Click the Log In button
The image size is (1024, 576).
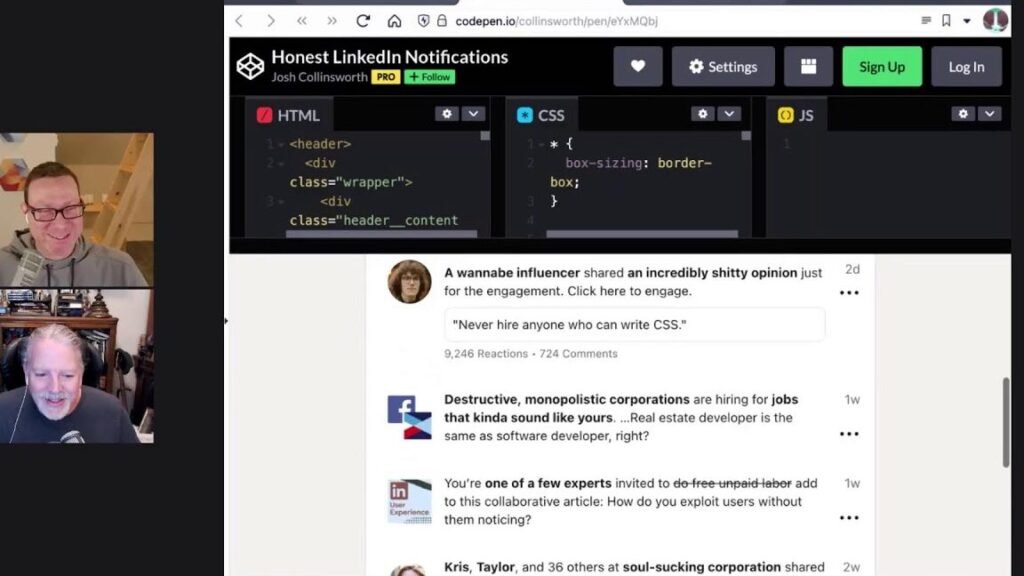tap(966, 66)
